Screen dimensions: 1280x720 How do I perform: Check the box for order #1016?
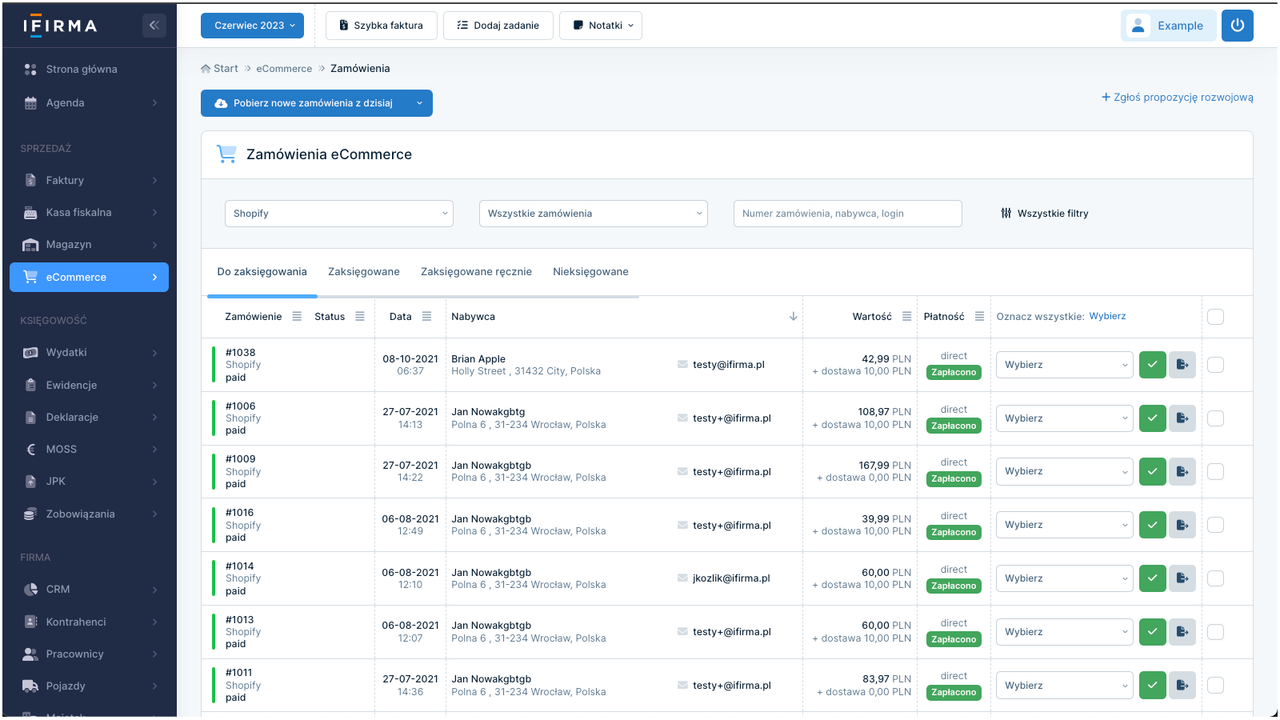(x=1215, y=525)
